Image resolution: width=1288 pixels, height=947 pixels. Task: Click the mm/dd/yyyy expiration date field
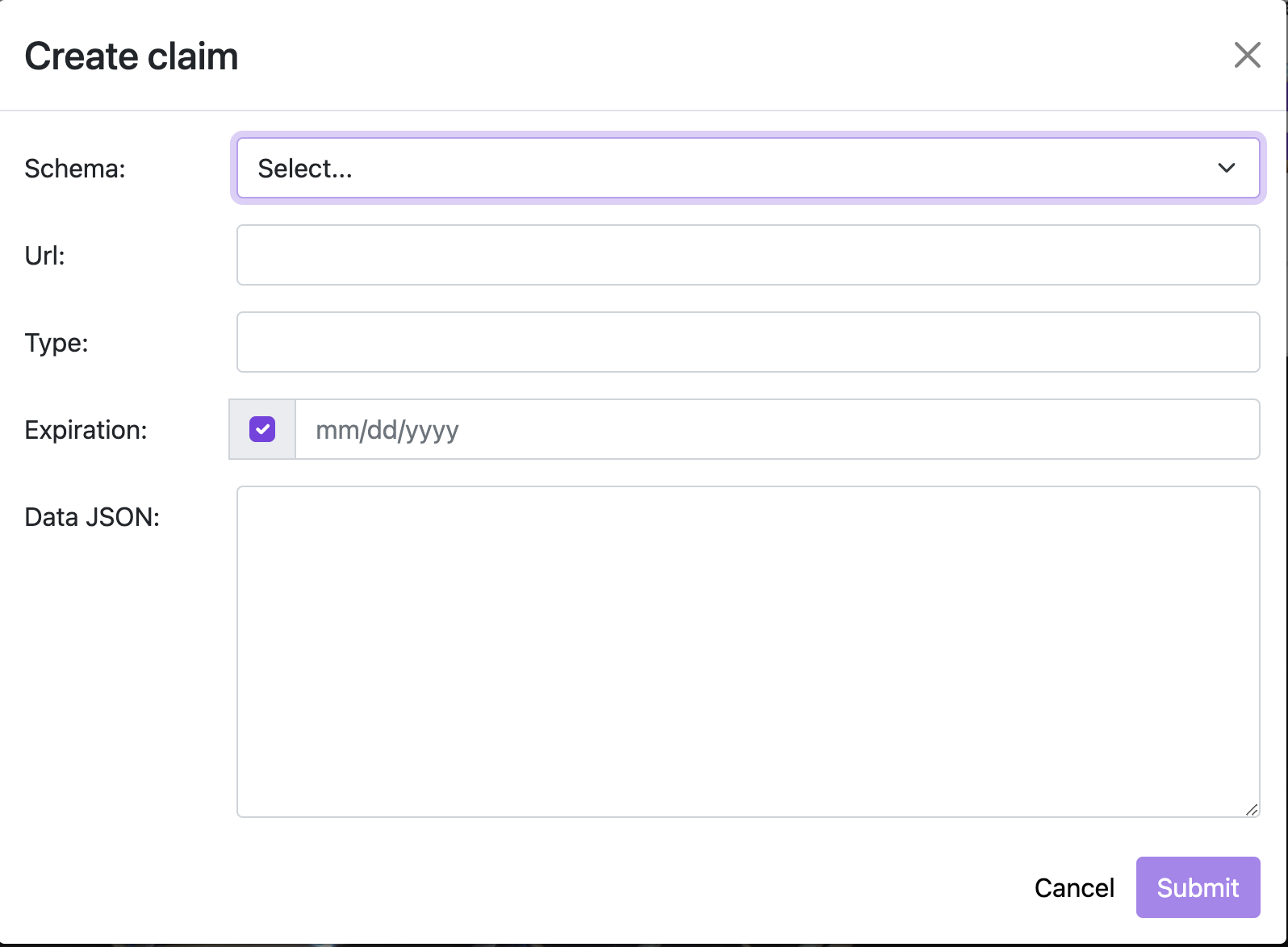(777, 429)
